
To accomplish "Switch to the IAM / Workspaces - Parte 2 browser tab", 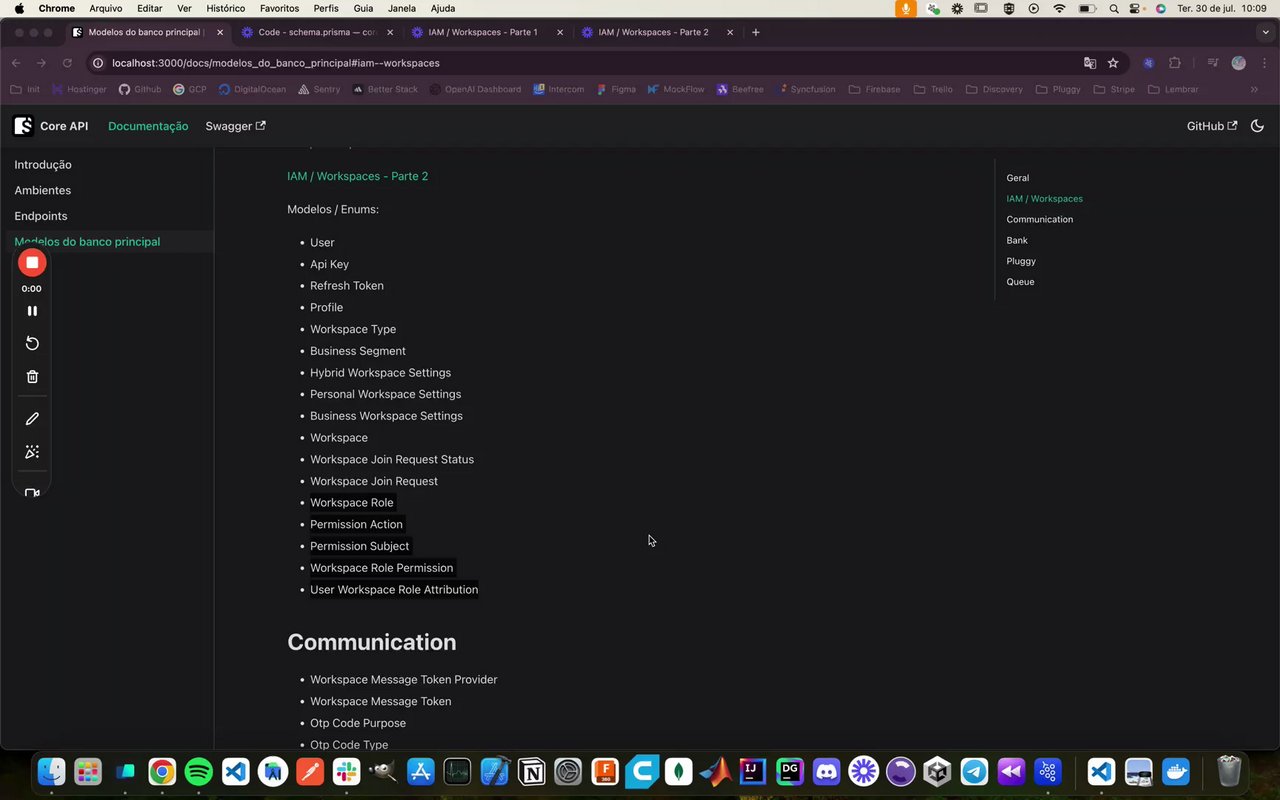I will tap(653, 32).
